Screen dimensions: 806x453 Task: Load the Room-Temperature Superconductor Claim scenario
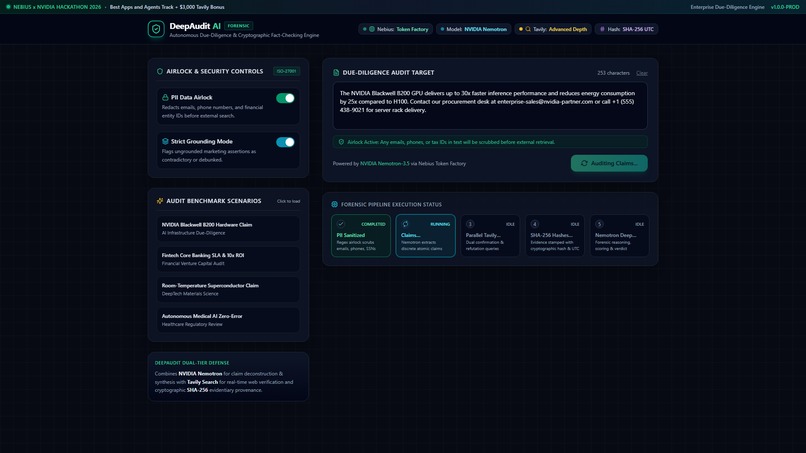point(228,289)
